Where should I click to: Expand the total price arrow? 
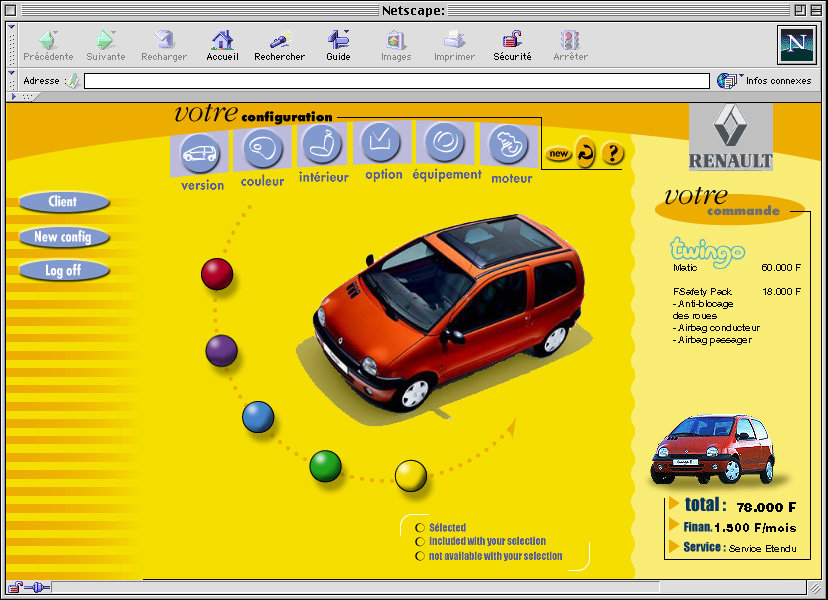[674, 503]
